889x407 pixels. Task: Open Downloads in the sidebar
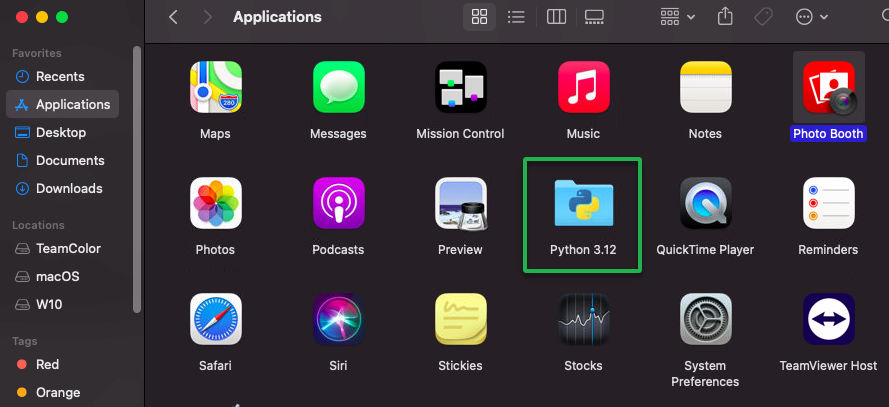coord(62,188)
